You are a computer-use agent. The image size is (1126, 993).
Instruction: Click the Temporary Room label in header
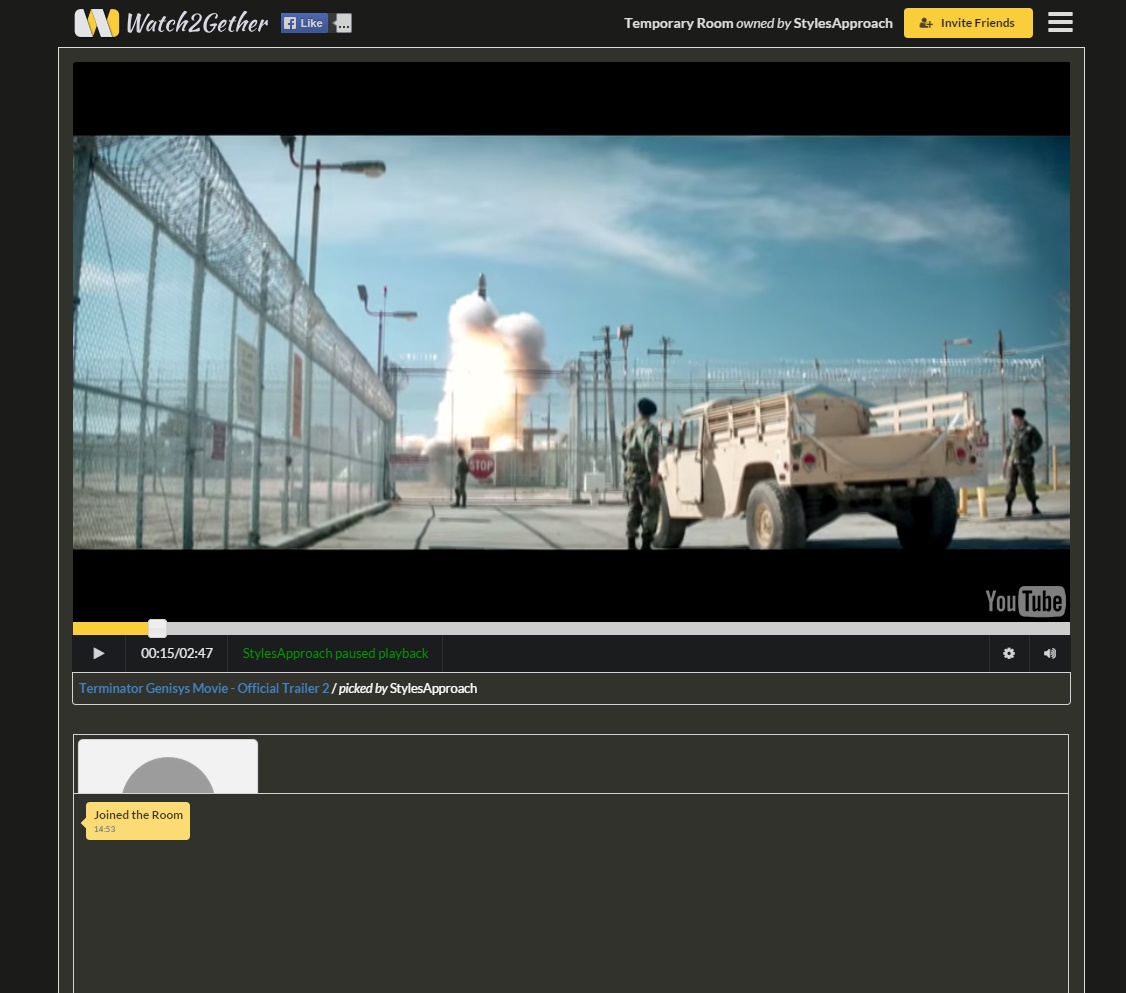678,23
